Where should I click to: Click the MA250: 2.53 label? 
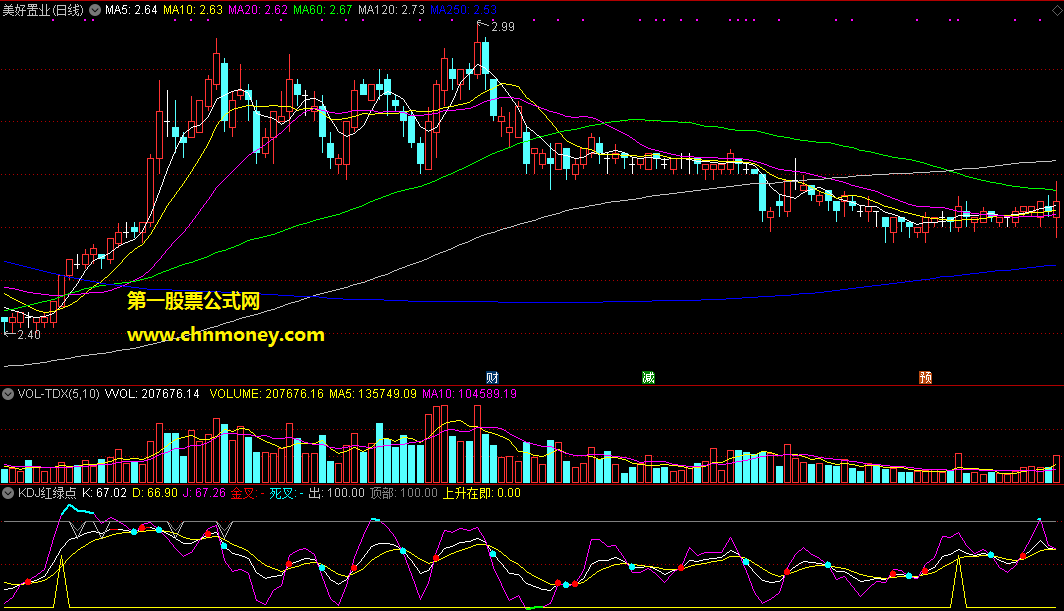point(463,10)
